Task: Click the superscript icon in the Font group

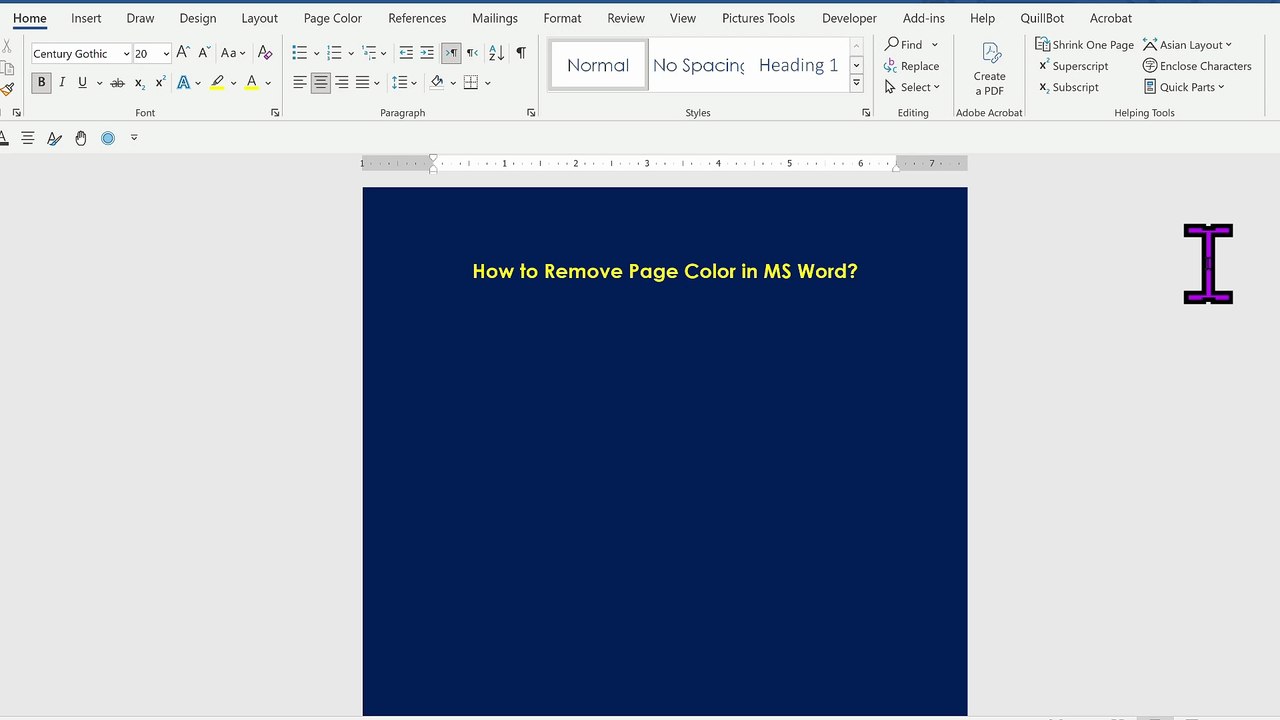Action: [x=160, y=83]
